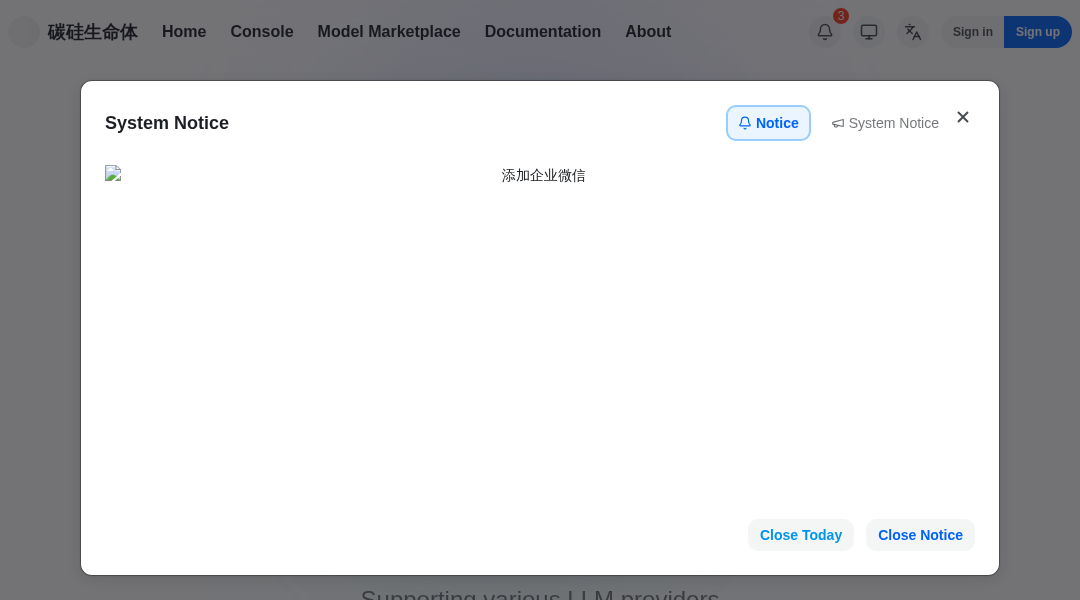
Task: Click the 添加企业微信 image placeholder
Action: point(543,175)
